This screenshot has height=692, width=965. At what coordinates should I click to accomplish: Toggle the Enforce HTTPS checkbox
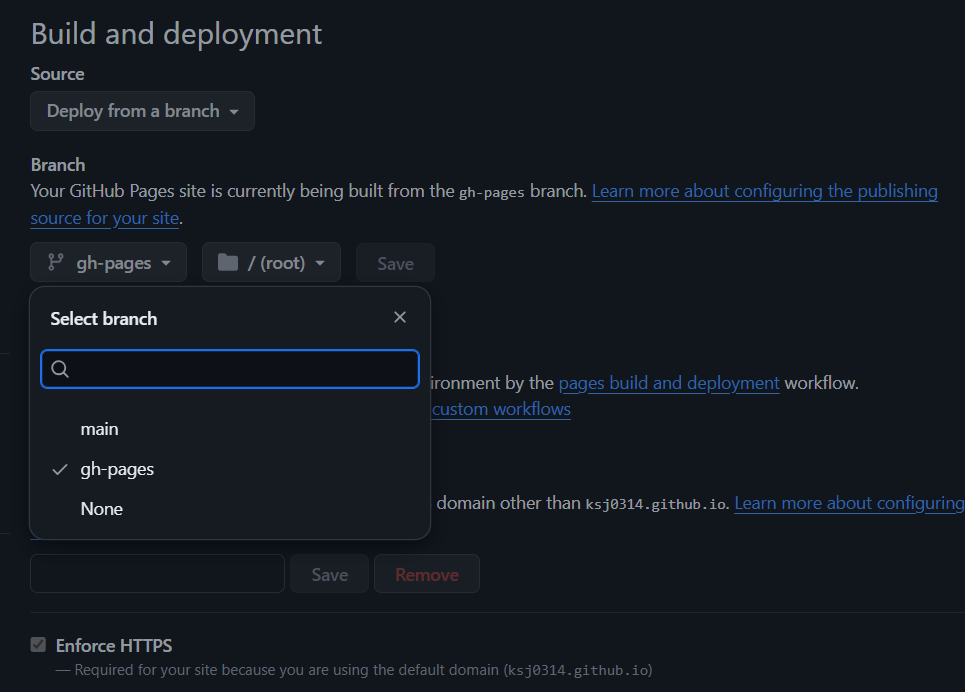(38, 645)
